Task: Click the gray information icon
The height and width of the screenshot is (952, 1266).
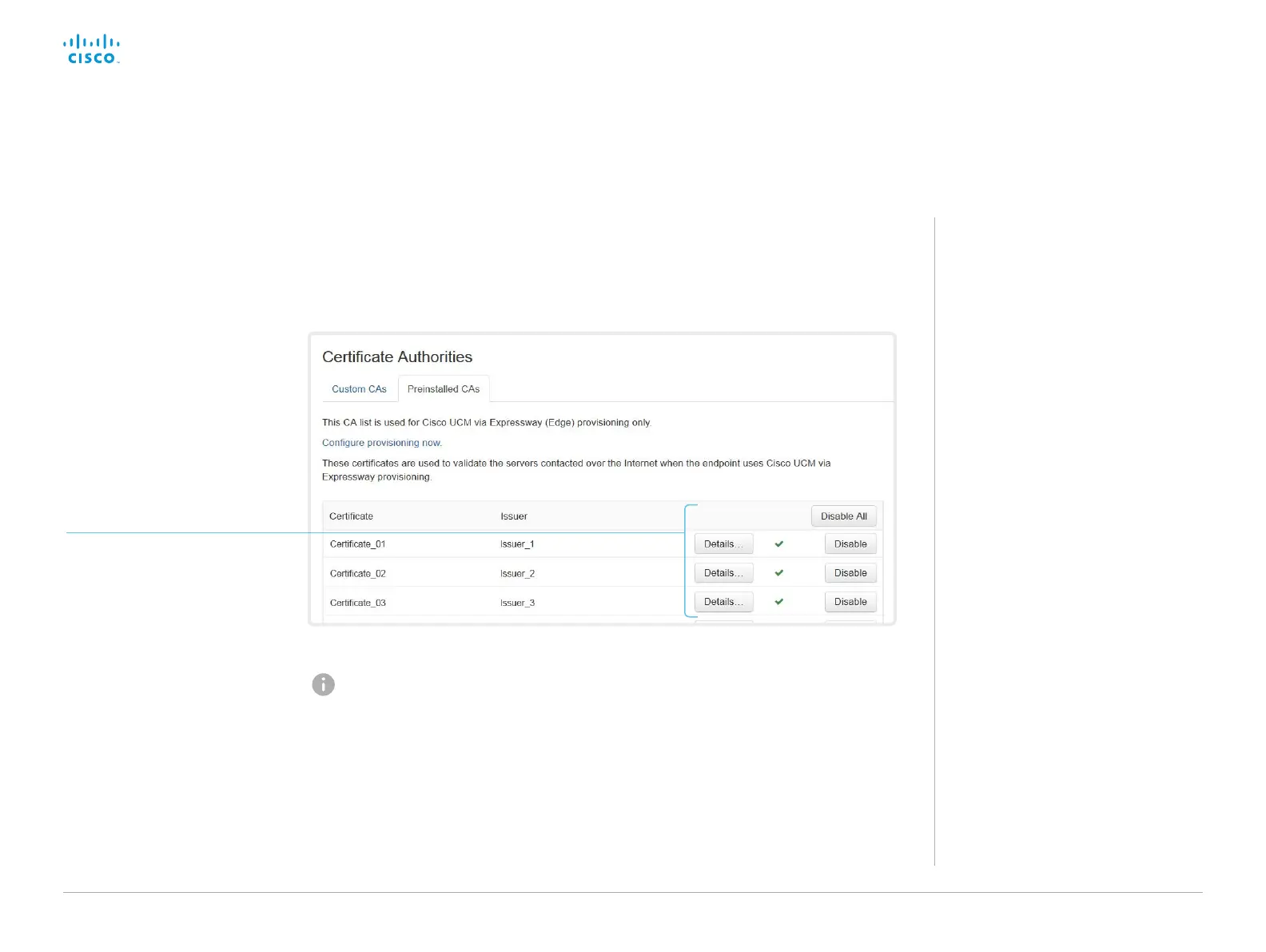Action: pyautogui.click(x=323, y=684)
